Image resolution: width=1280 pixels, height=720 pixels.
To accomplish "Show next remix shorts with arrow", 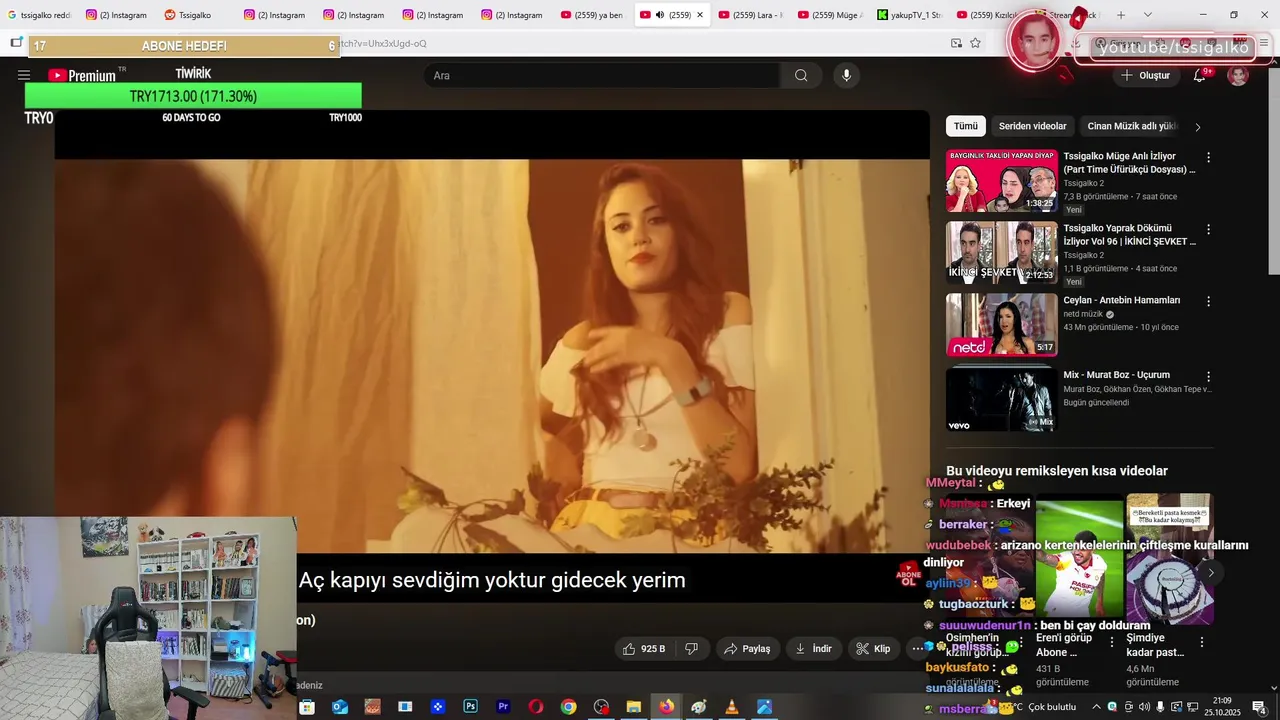I will (x=1210, y=573).
